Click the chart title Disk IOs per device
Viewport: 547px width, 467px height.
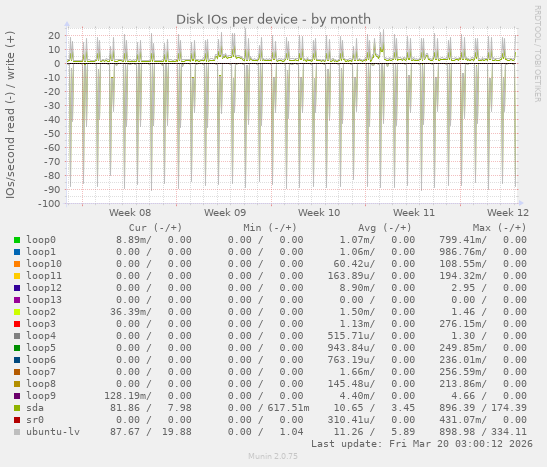pyautogui.click(x=273, y=20)
